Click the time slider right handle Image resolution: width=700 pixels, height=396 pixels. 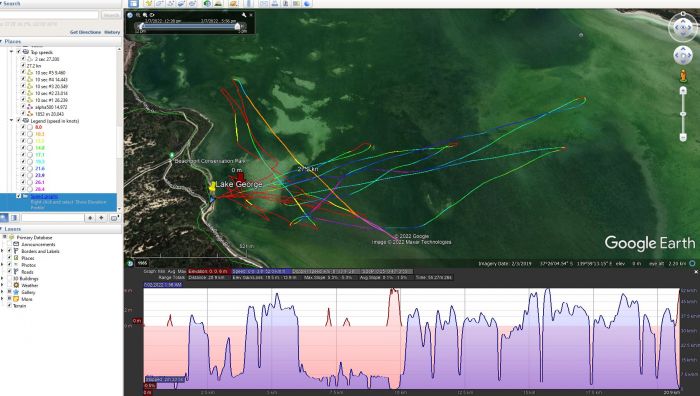(237, 26)
